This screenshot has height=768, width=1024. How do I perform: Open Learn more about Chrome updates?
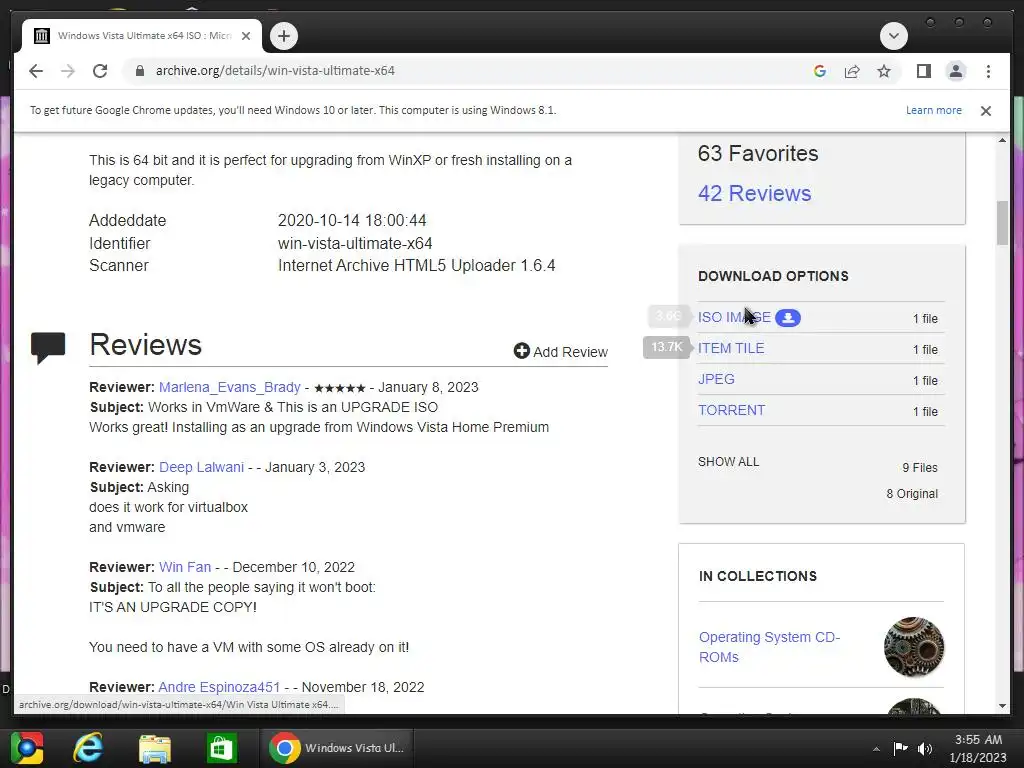click(x=933, y=110)
